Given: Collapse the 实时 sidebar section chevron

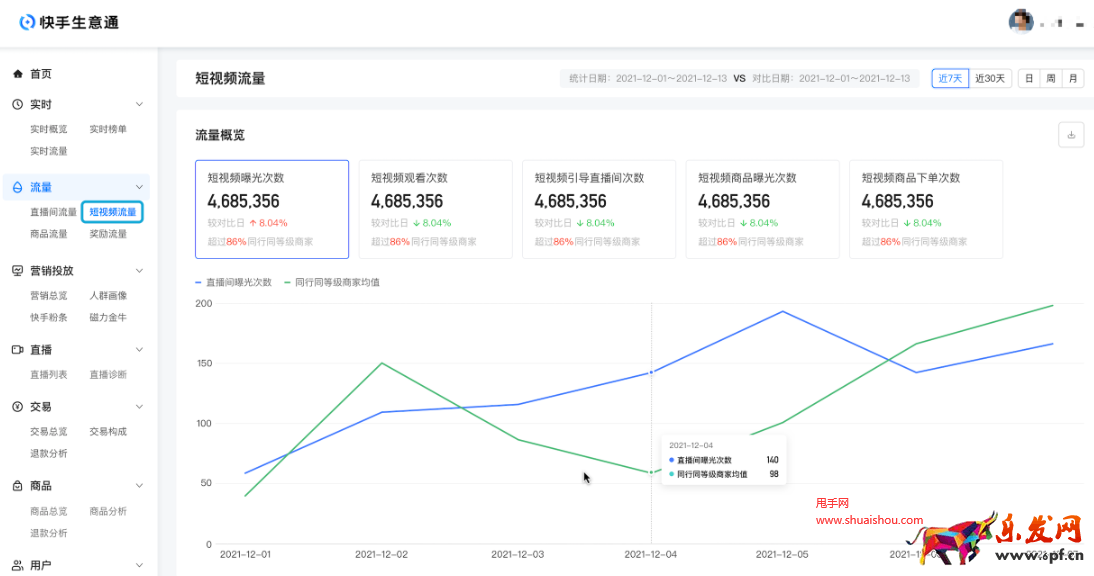Looking at the screenshot, I should click(x=139, y=104).
